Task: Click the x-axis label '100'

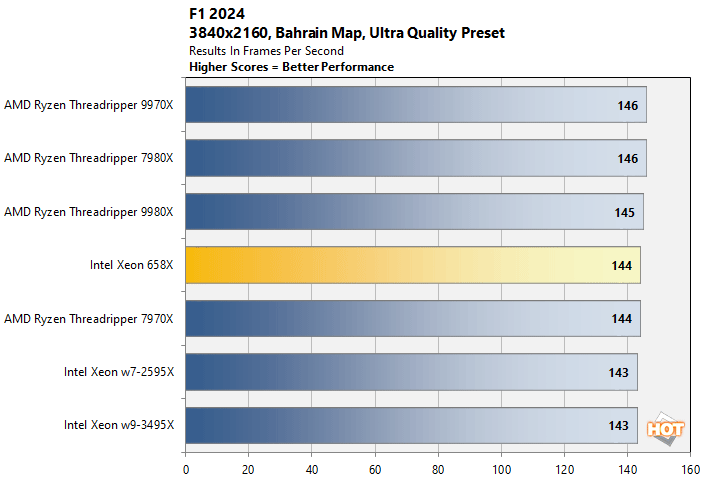Action: coord(501,470)
